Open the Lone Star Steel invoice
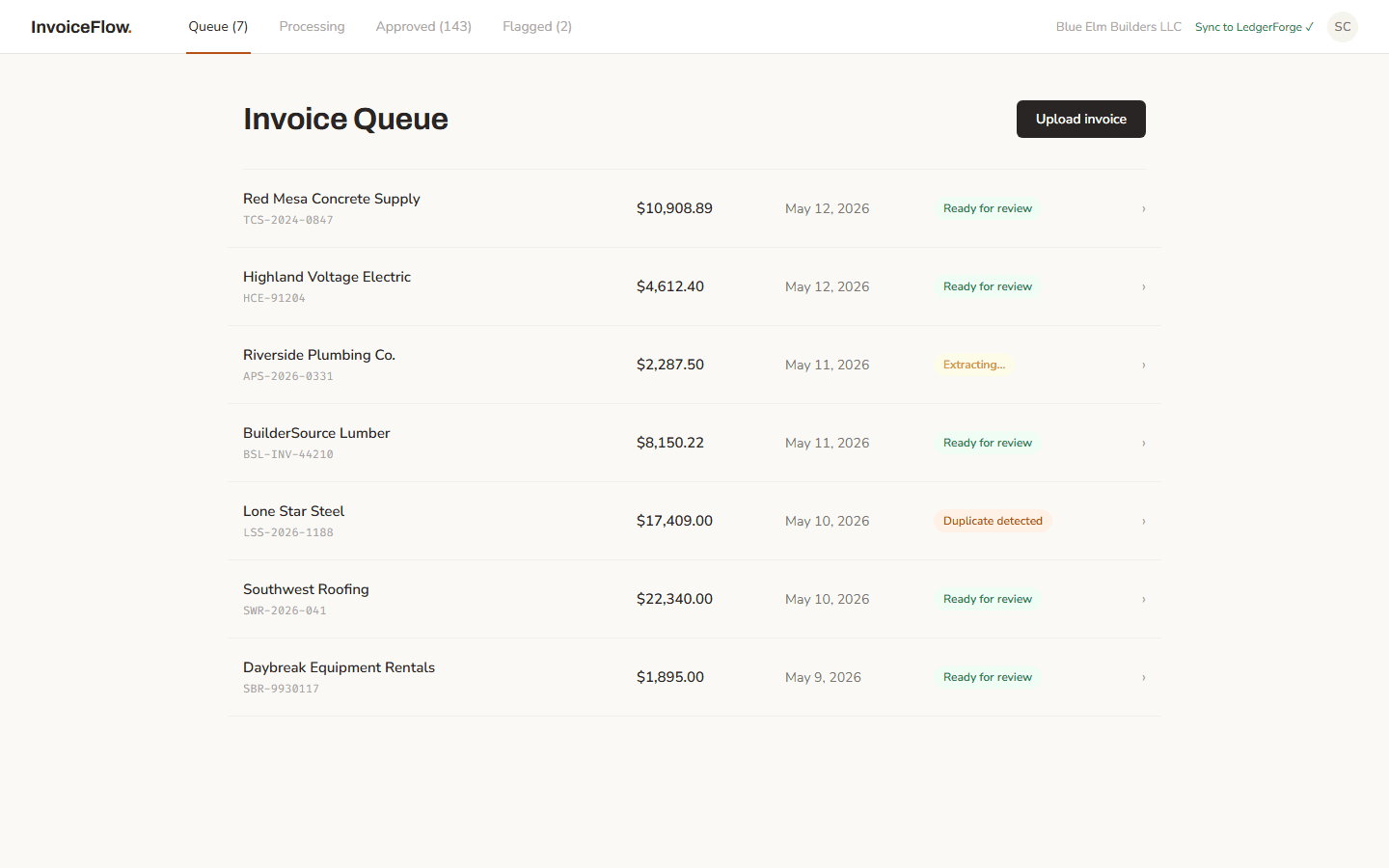The width and height of the screenshot is (1389, 868). 694,521
